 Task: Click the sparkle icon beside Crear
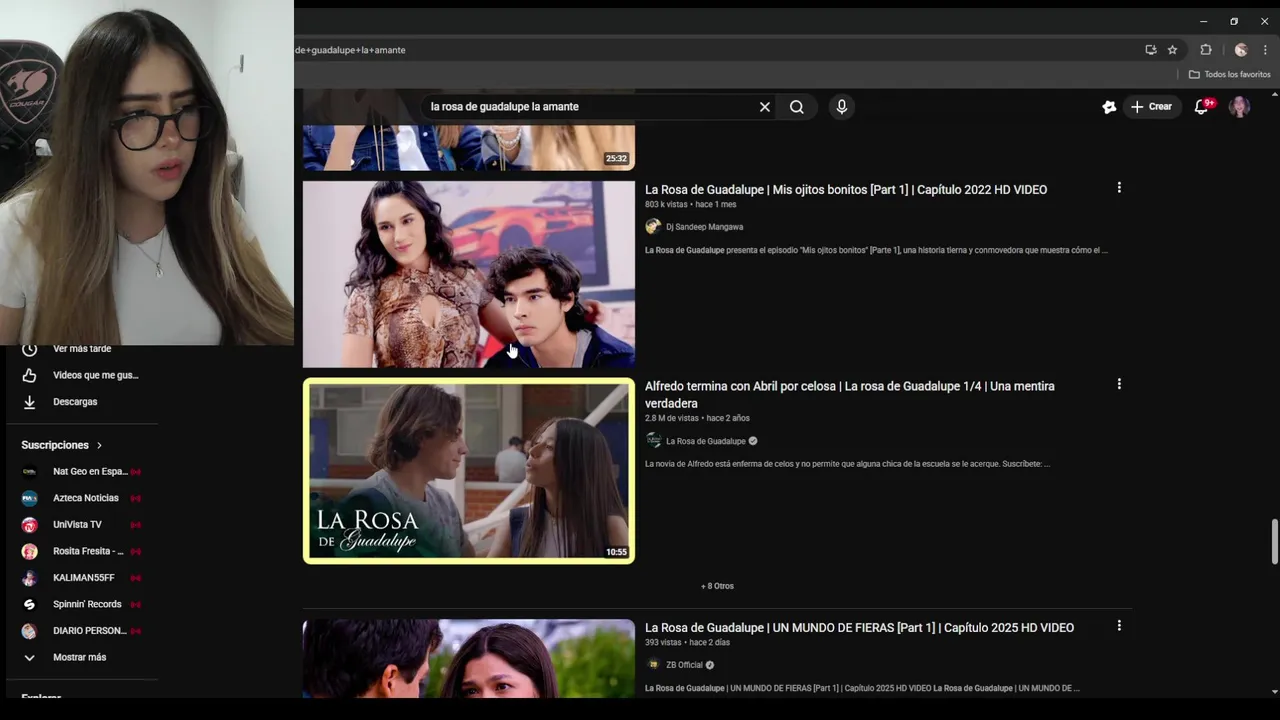[x=1109, y=107]
